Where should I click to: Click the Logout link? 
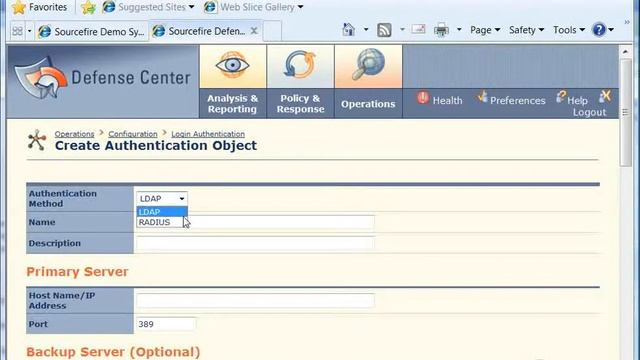tap(589, 112)
